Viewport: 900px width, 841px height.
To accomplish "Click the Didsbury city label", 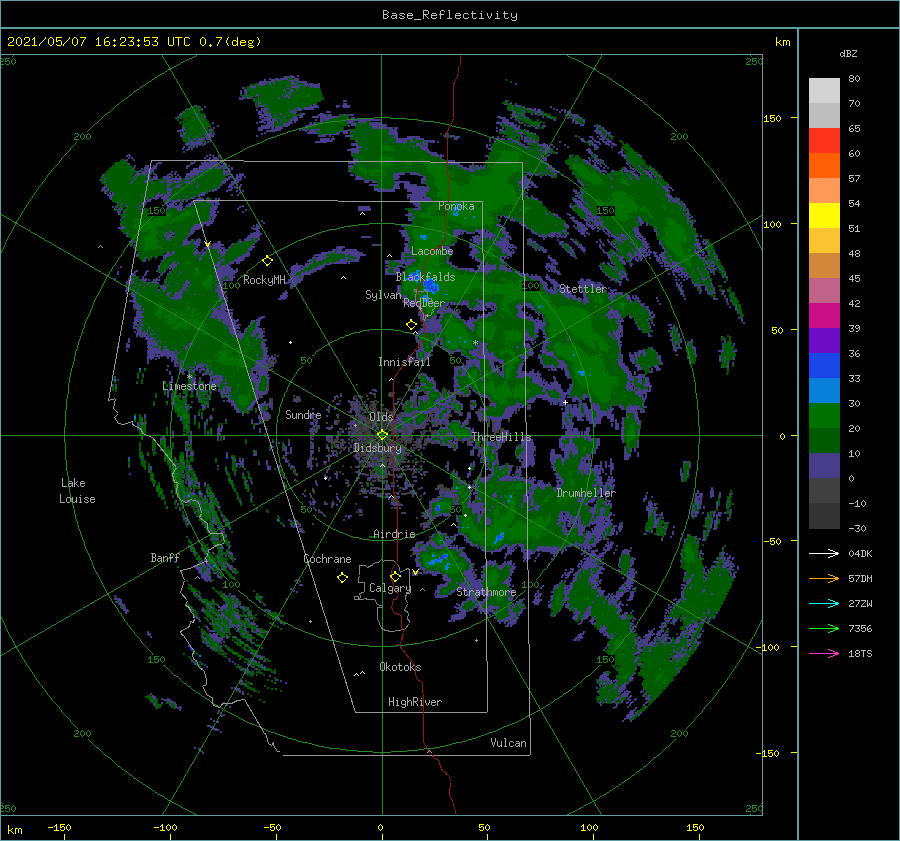I will click(x=377, y=448).
